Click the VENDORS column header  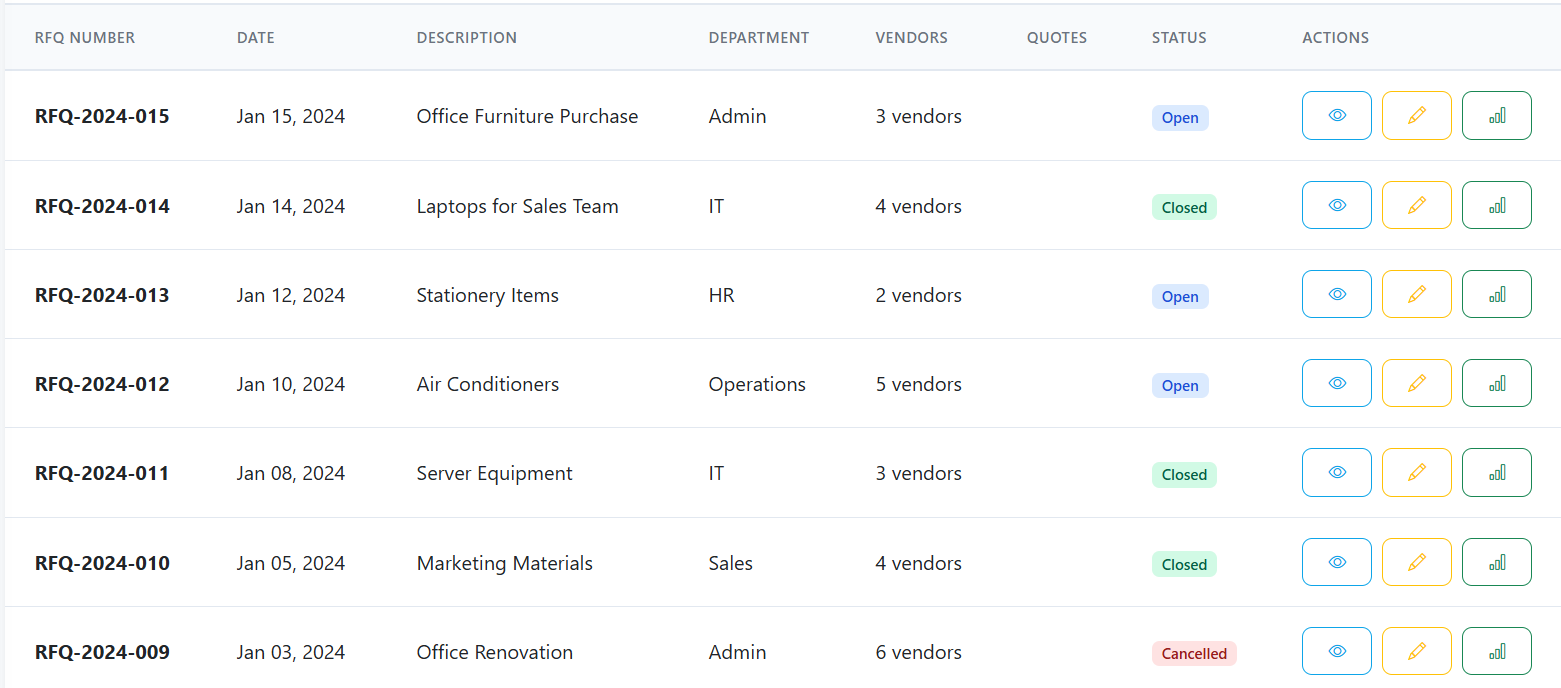click(912, 38)
